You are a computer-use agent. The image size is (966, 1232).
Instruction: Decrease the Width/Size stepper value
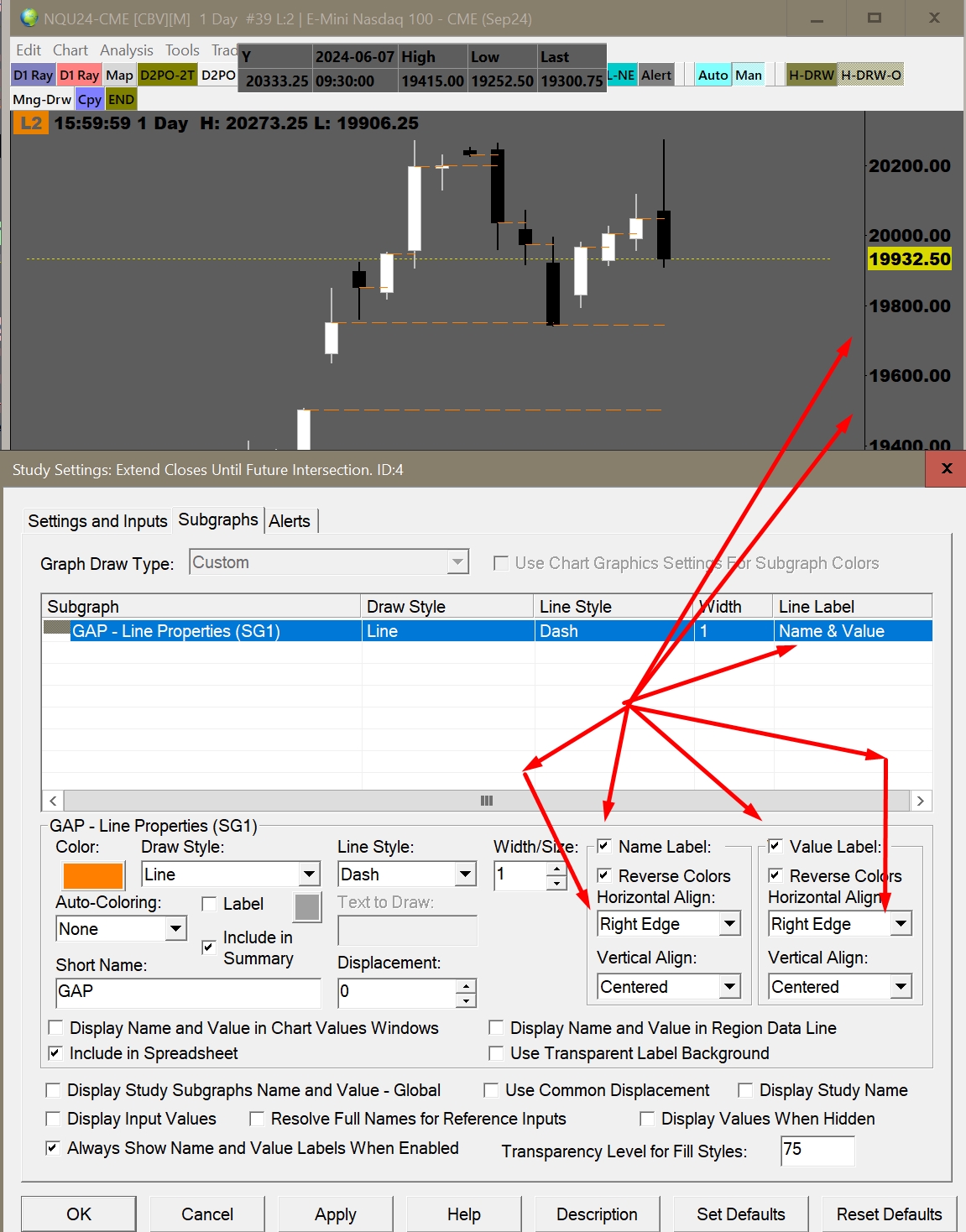(x=556, y=883)
